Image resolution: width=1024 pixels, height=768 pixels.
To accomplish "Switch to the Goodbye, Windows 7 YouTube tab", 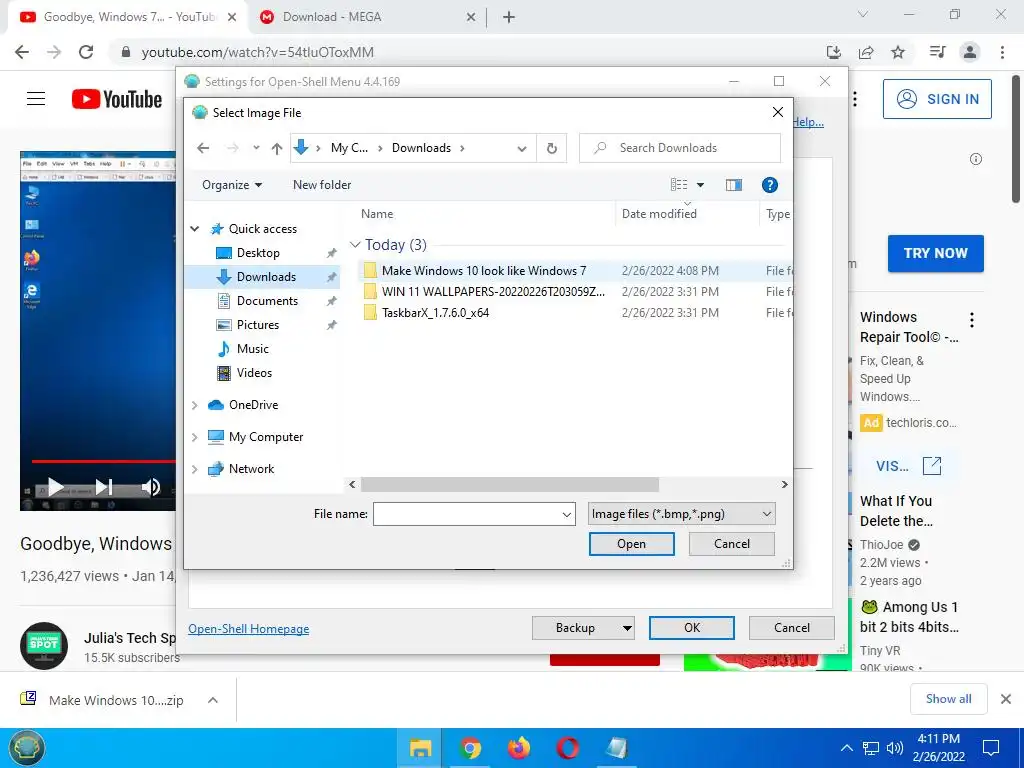I will pyautogui.click(x=128, y=17).
